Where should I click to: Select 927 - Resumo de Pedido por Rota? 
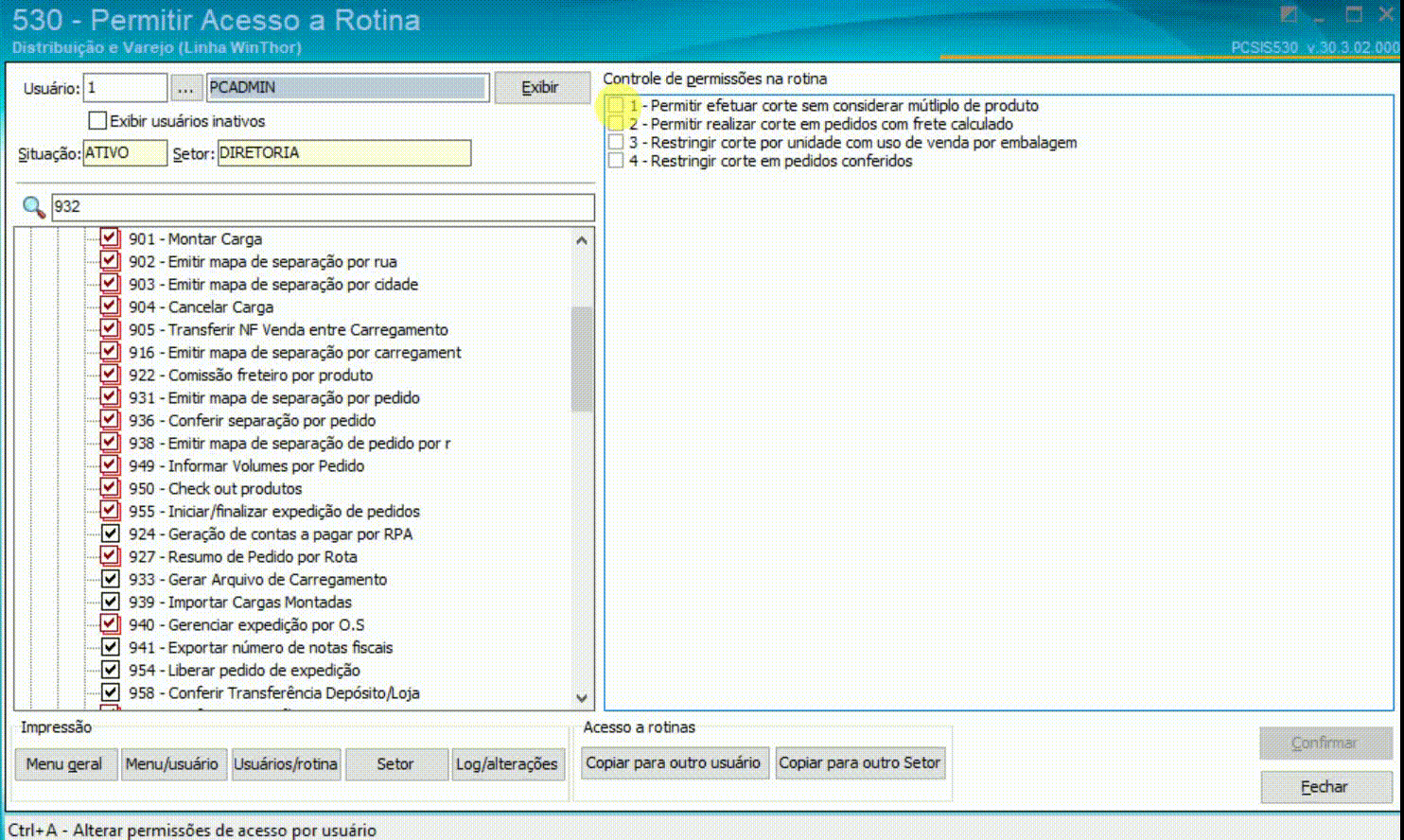coord(243,557)
